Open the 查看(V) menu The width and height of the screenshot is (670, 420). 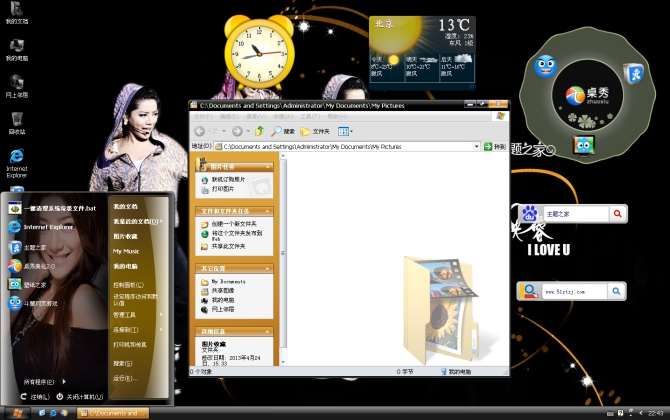point(256,116)
